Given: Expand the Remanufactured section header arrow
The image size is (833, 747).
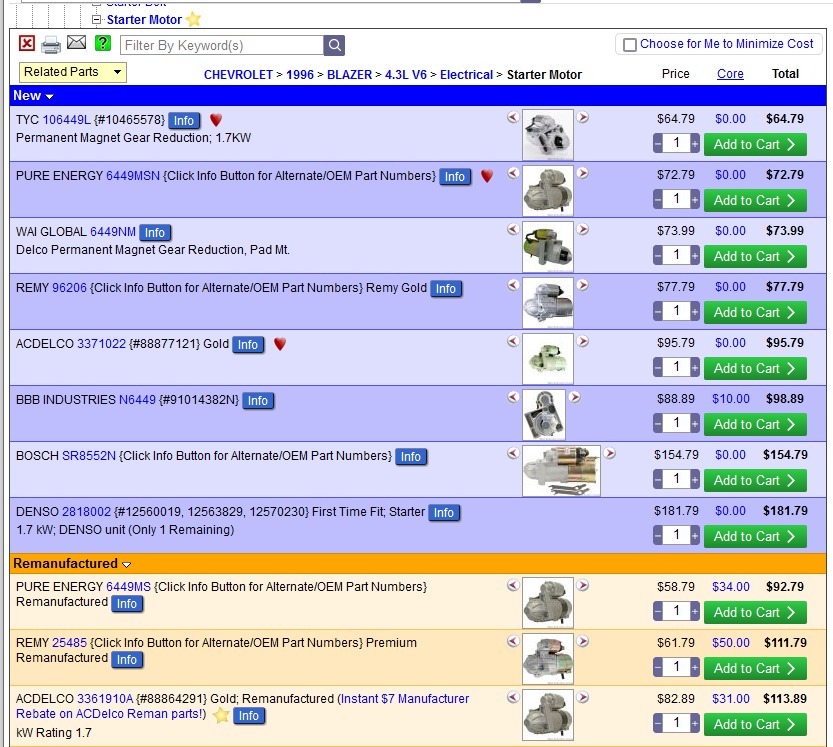Looking at the screenshot, I should 127,564.
